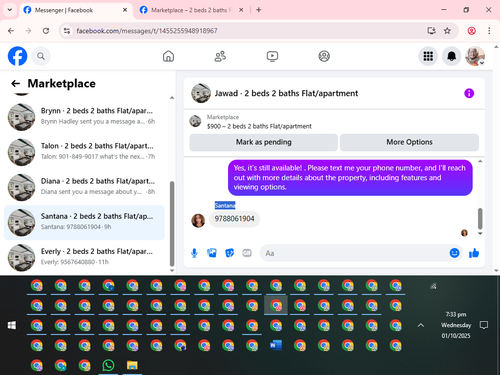The height and width of the screenshot is (375, 500).
Task: Open the Windows notification center
Action: pyautogui.click(x=484, y=325)
